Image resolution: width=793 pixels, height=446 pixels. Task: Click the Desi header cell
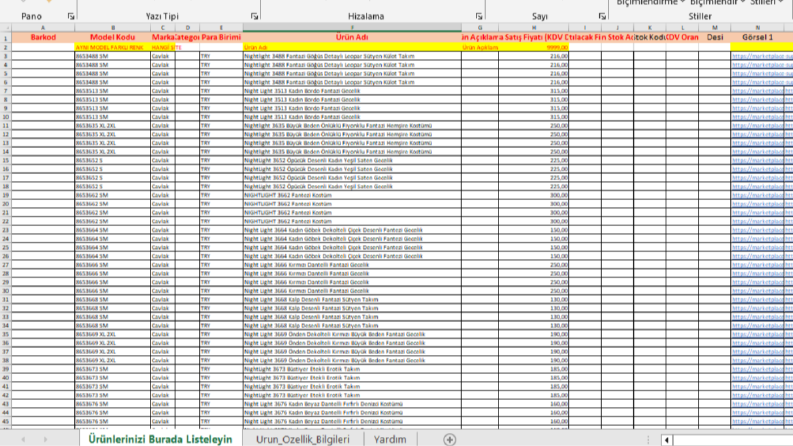tap(715, 37)
